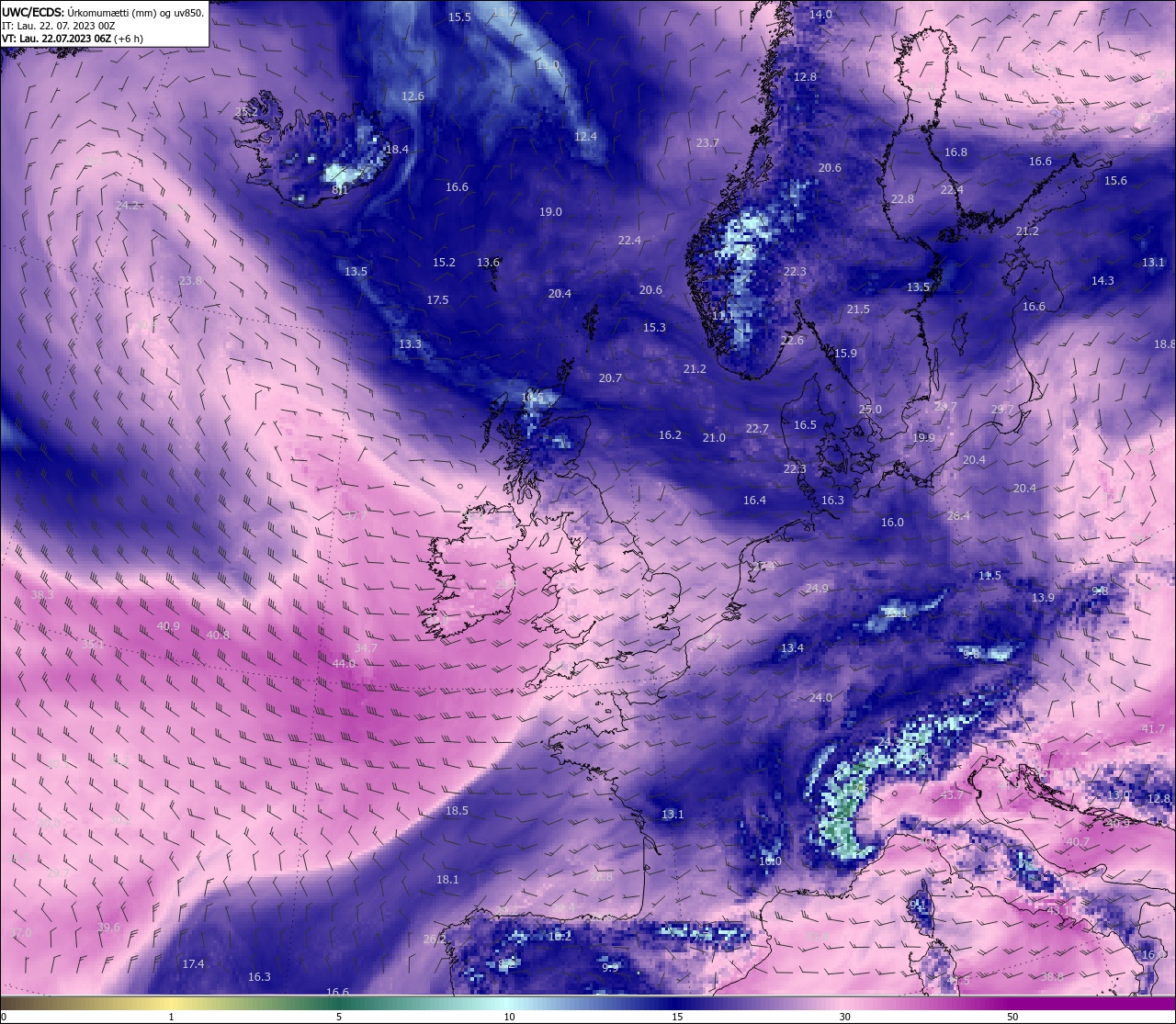Click the 13.4 value over western Germany

click(x=792, y=648)
